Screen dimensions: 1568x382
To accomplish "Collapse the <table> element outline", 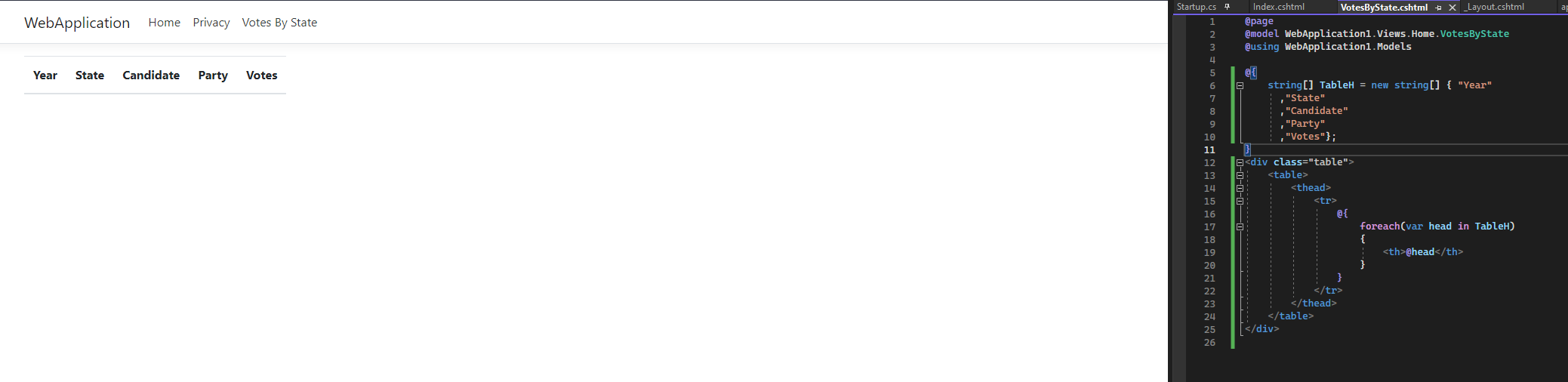I will (1240, 175).
